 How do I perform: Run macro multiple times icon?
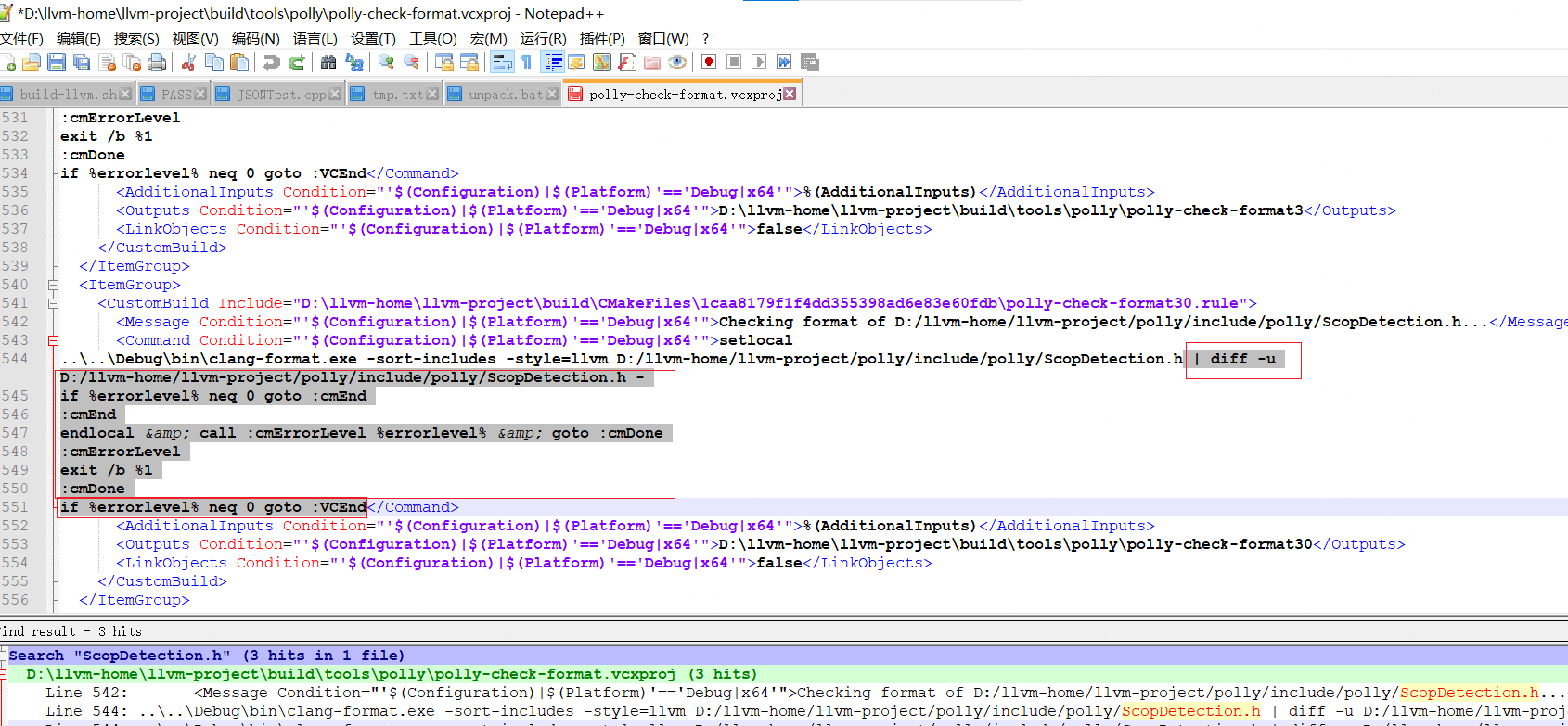click(x=784, y=62)
